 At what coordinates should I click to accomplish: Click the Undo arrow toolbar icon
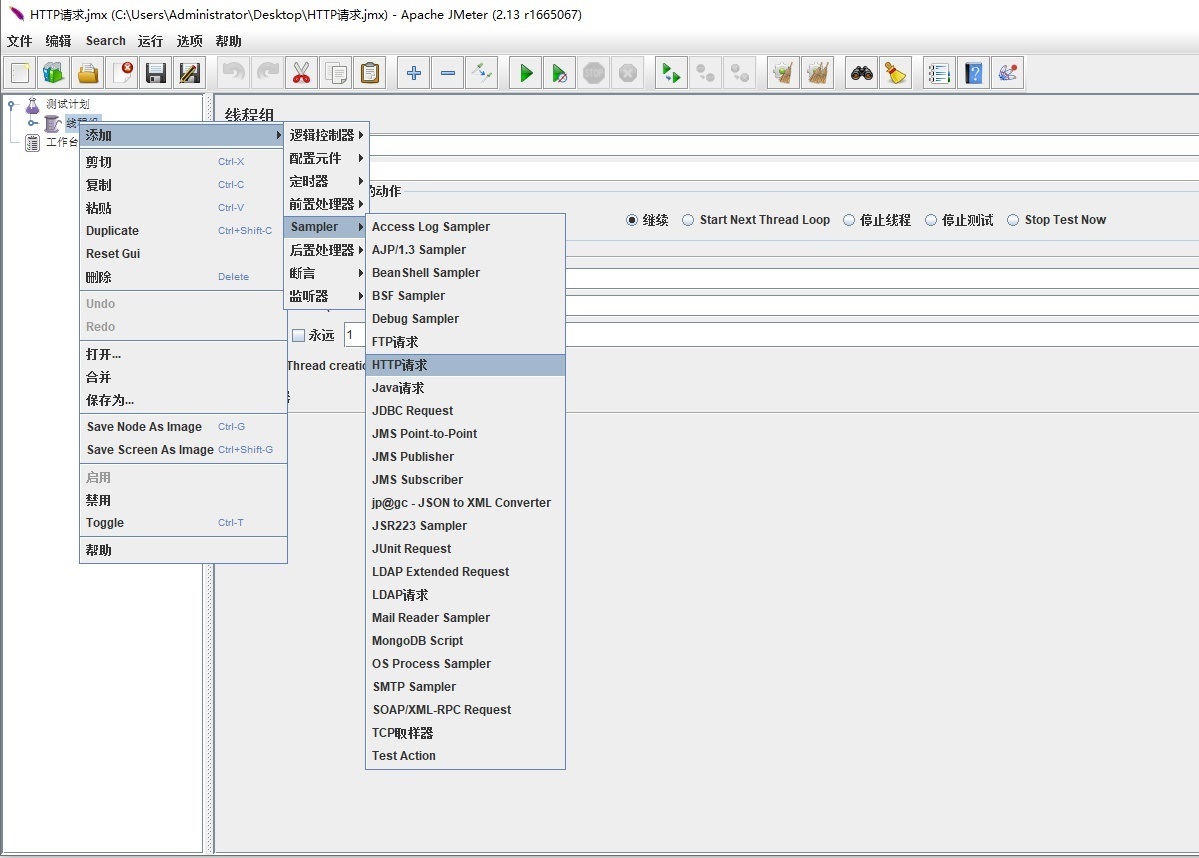click(233, 73)
